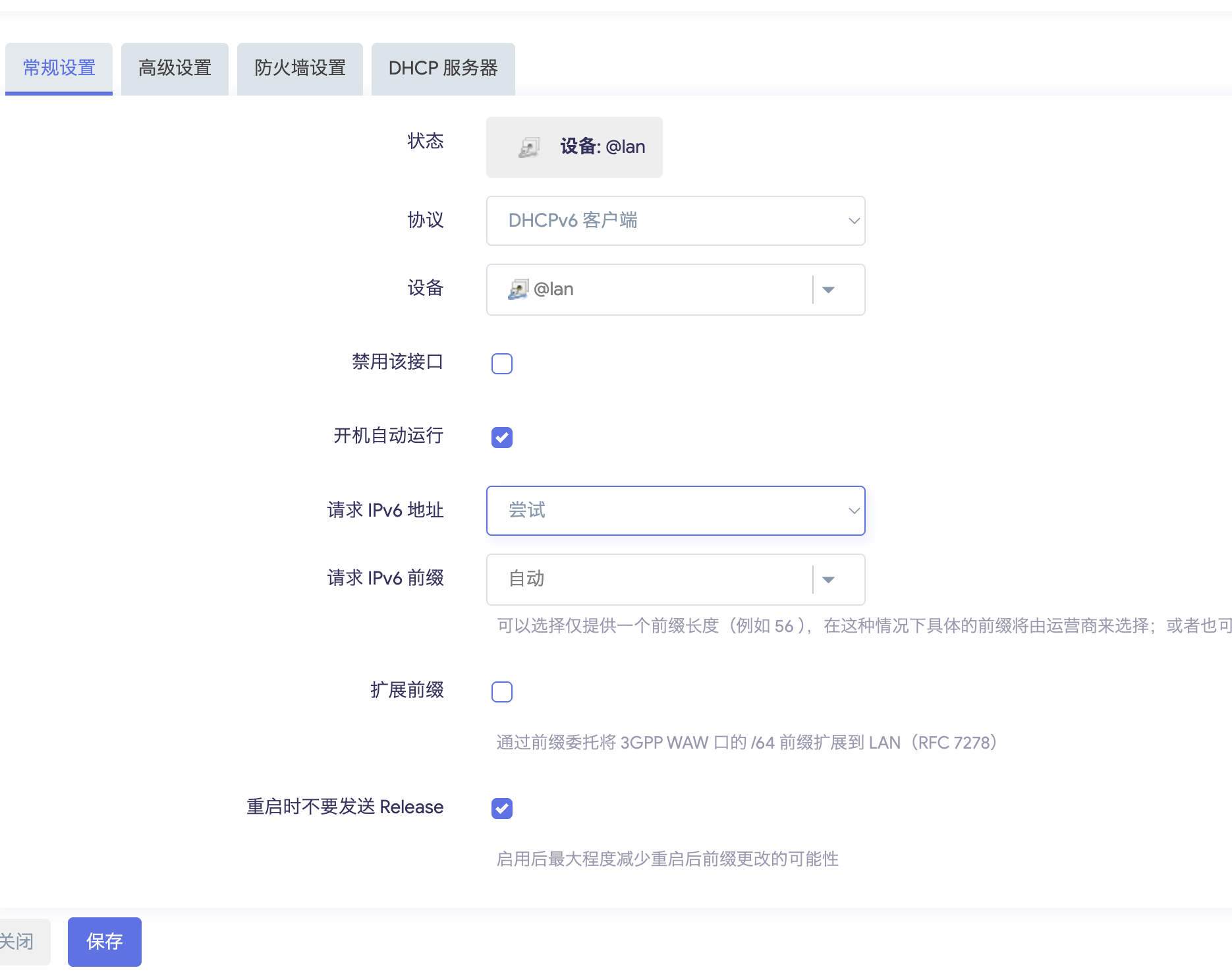Click the arrow on the IPv6 prefix dropdown
1232x974 pixels.
tap(828, 580)
